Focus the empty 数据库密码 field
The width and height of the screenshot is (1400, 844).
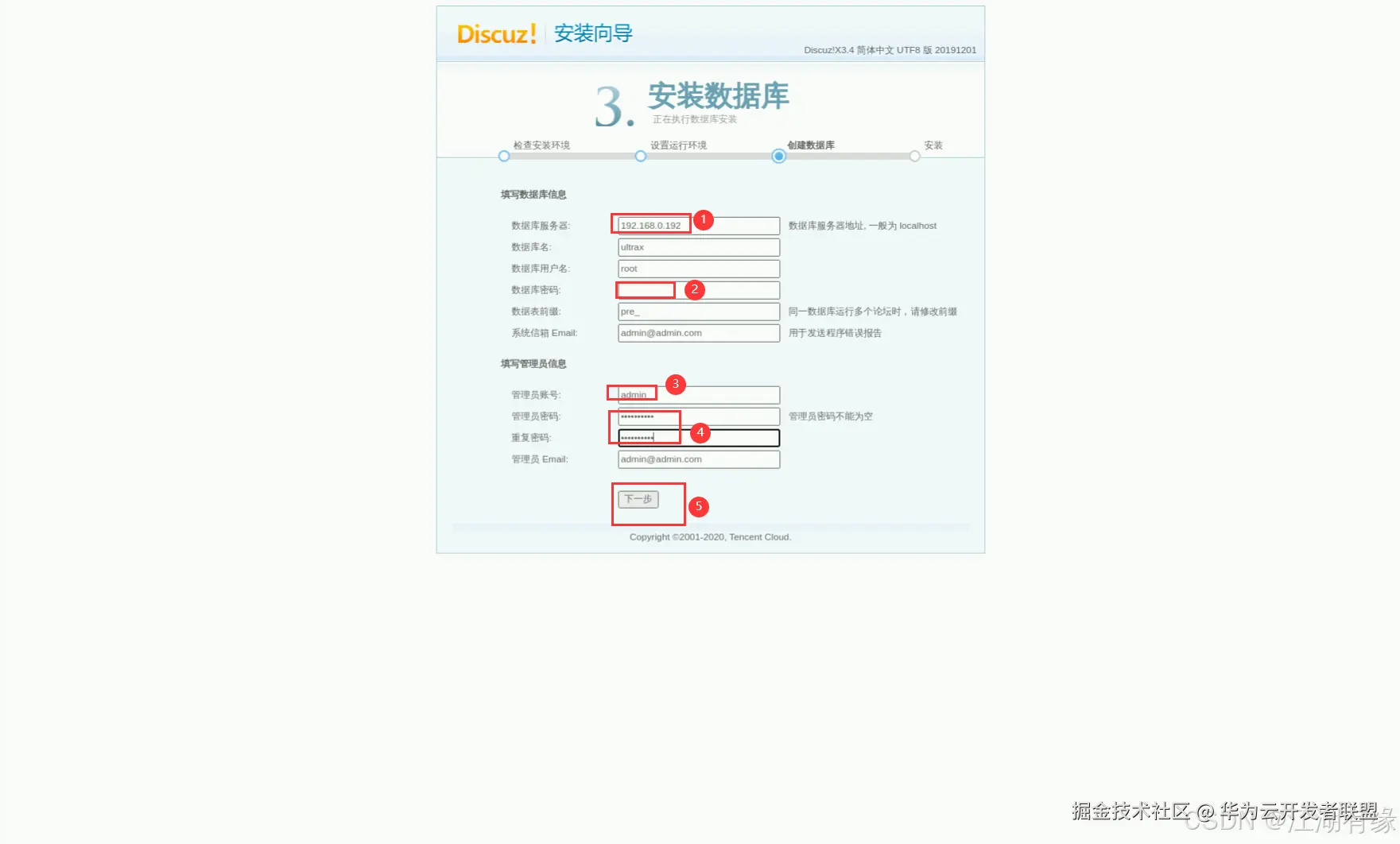tap(698, 289)
